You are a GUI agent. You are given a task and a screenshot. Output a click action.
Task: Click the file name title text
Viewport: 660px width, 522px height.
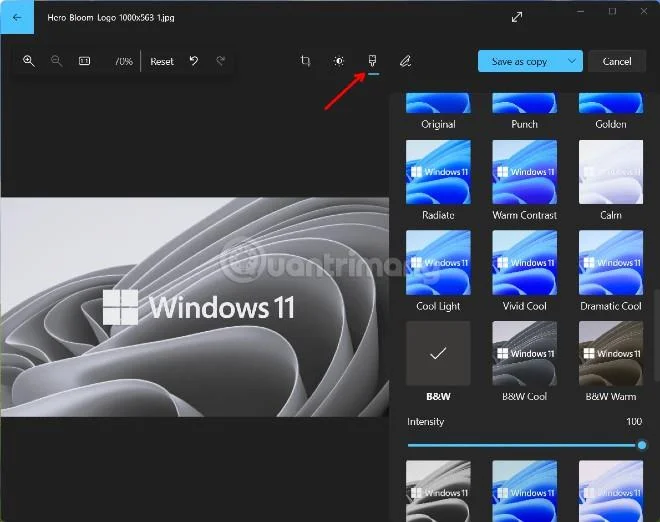(111, 18)
